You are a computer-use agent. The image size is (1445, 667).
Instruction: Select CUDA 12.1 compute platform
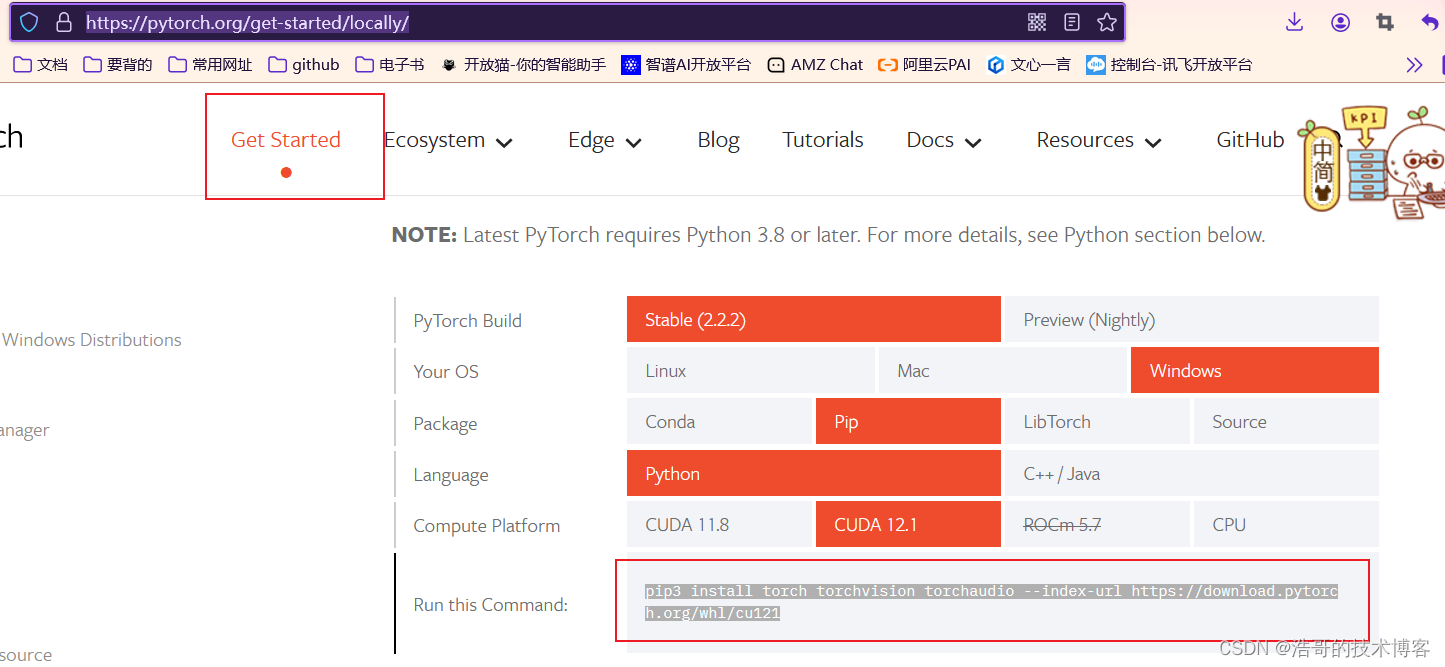pyautogui.click(x=908, y=524)
